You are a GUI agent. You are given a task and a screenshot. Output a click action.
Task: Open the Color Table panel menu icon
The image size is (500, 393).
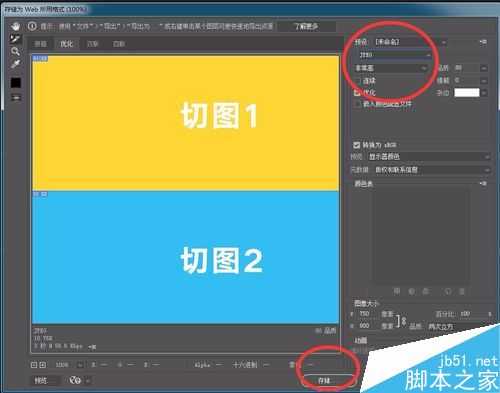483,184
